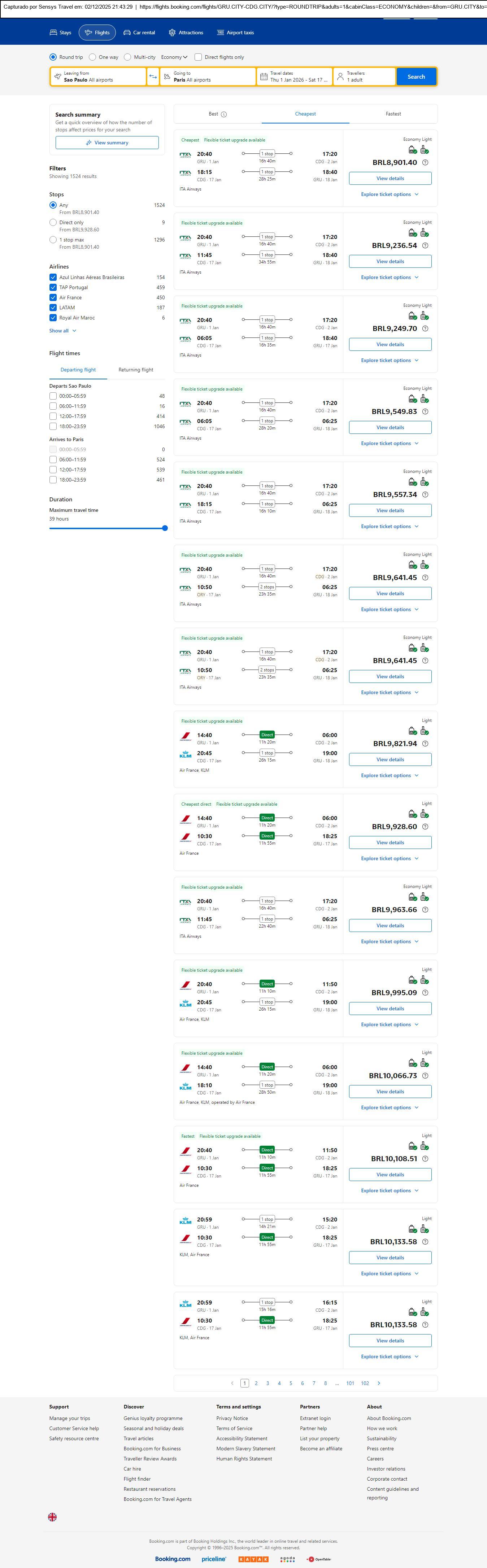This screenshot has width=487, height=1568.
Task: Click the info icon next to Best tab
Action: coord(224,114)
